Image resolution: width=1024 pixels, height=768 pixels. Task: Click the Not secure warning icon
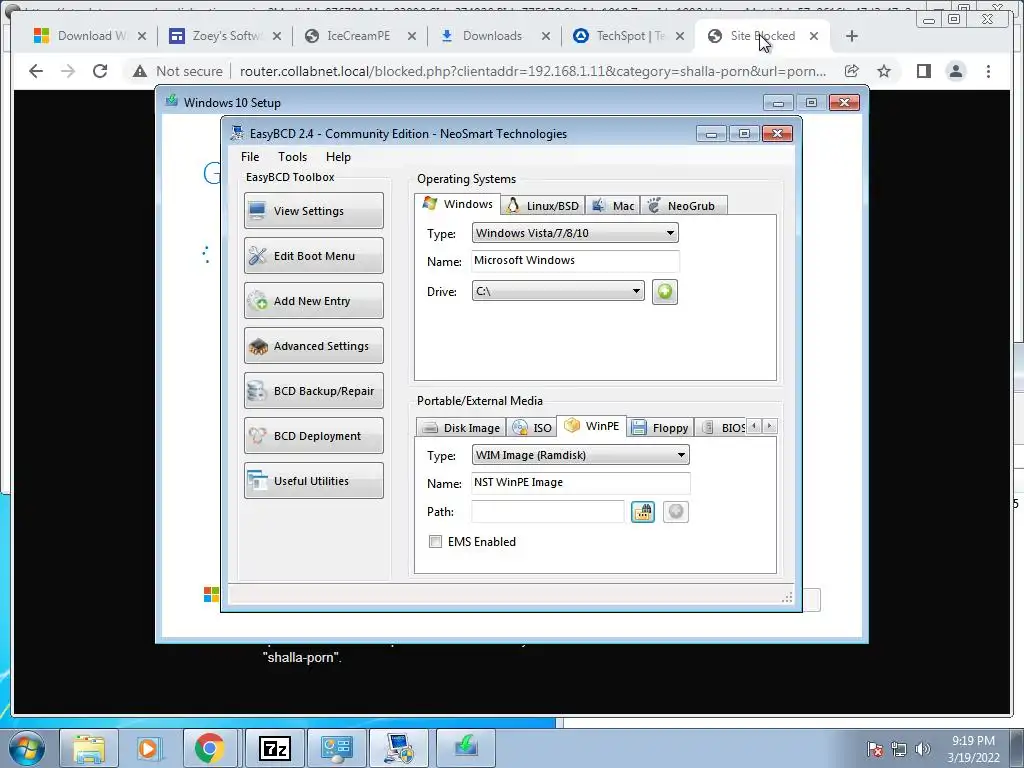point(139,71)
